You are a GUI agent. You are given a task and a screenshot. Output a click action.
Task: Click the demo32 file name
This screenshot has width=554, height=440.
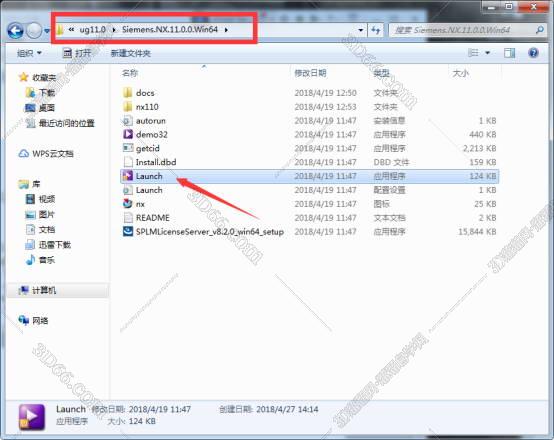point(152,134)
